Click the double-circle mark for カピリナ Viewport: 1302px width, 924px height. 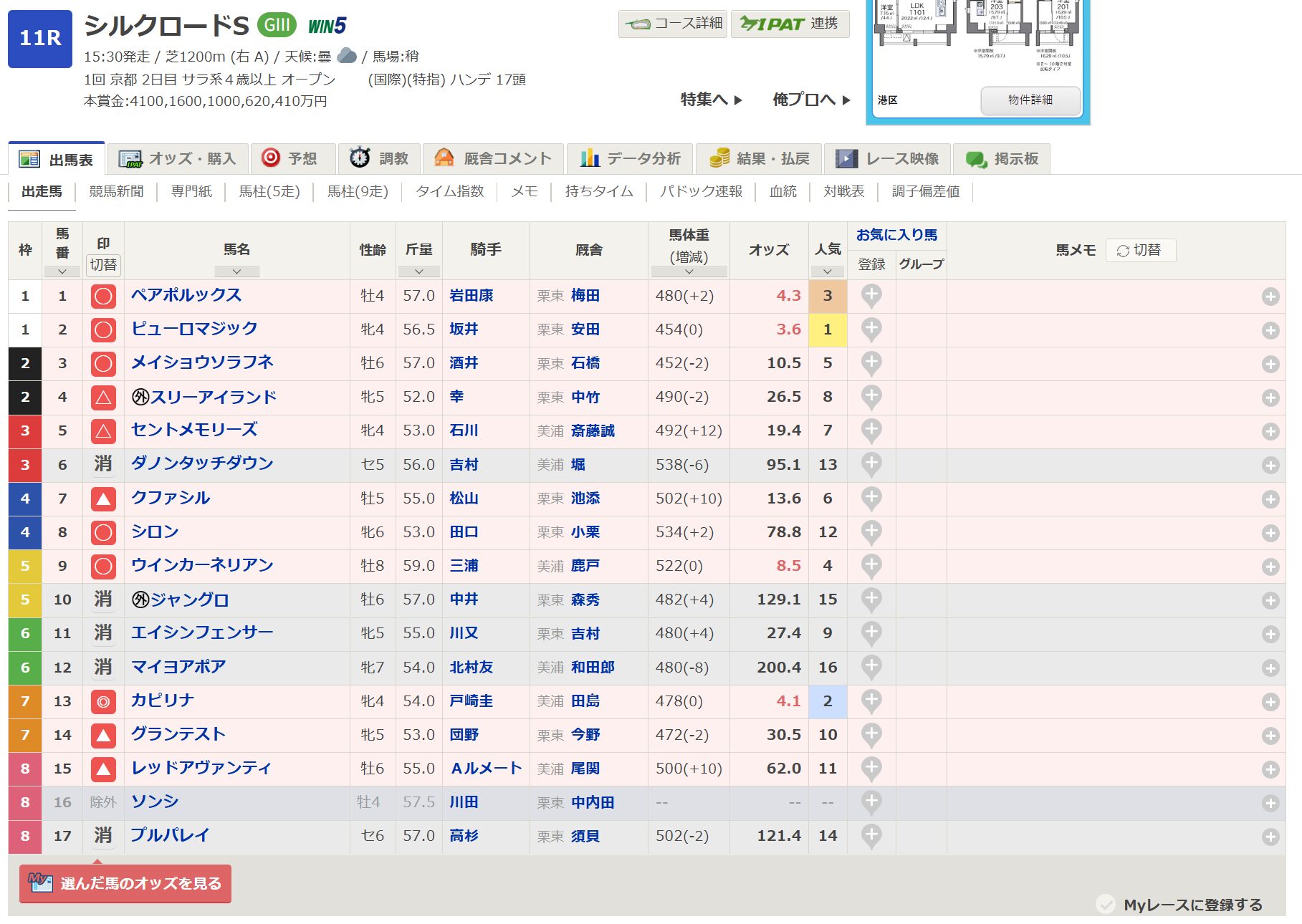click(103, 702)
